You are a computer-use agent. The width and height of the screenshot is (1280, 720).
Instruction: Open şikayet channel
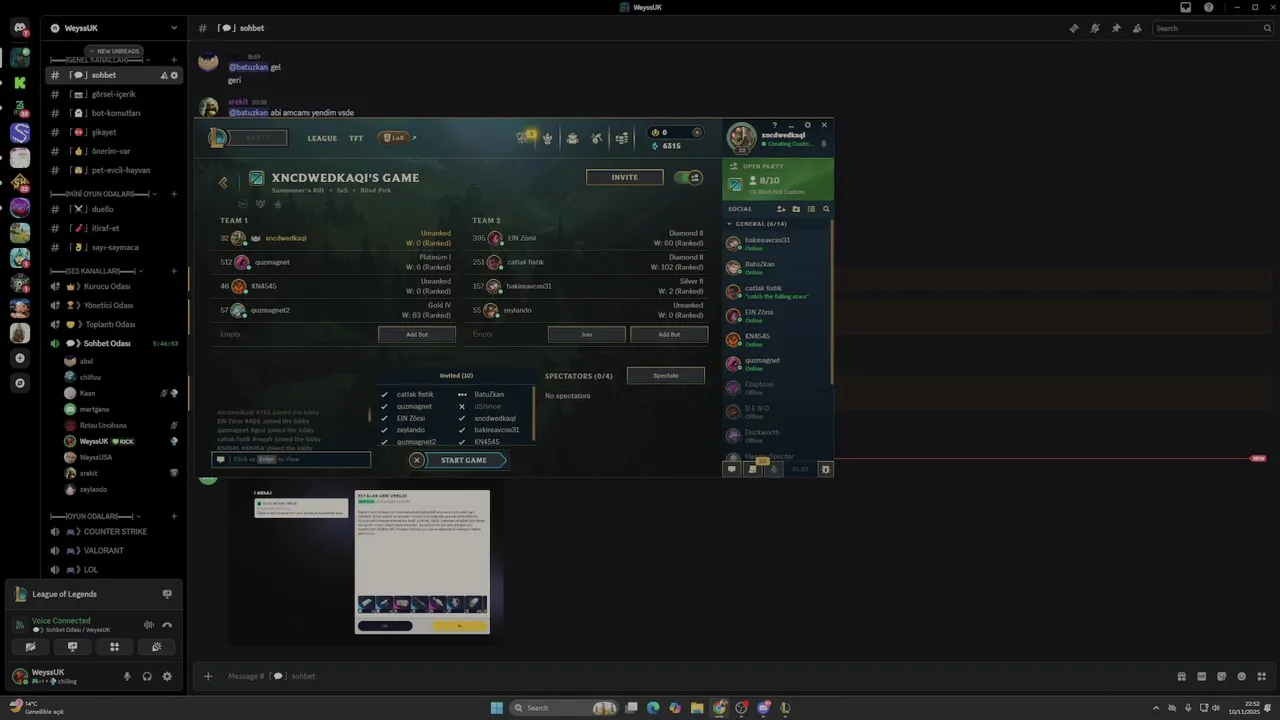point(114,132)
